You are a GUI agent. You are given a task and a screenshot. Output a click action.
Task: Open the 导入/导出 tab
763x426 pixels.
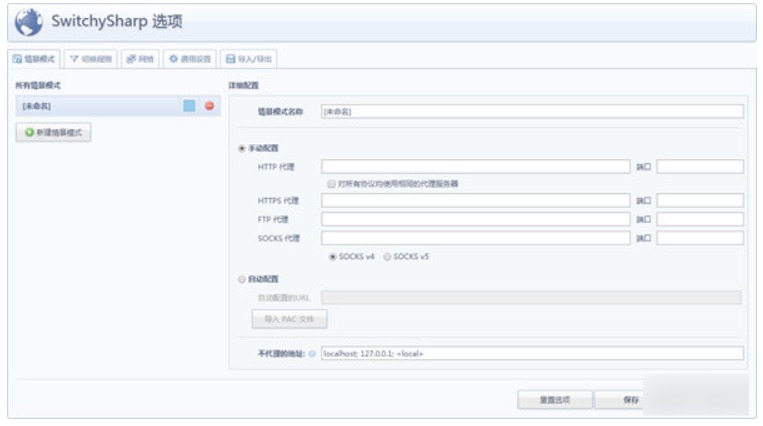249,59
